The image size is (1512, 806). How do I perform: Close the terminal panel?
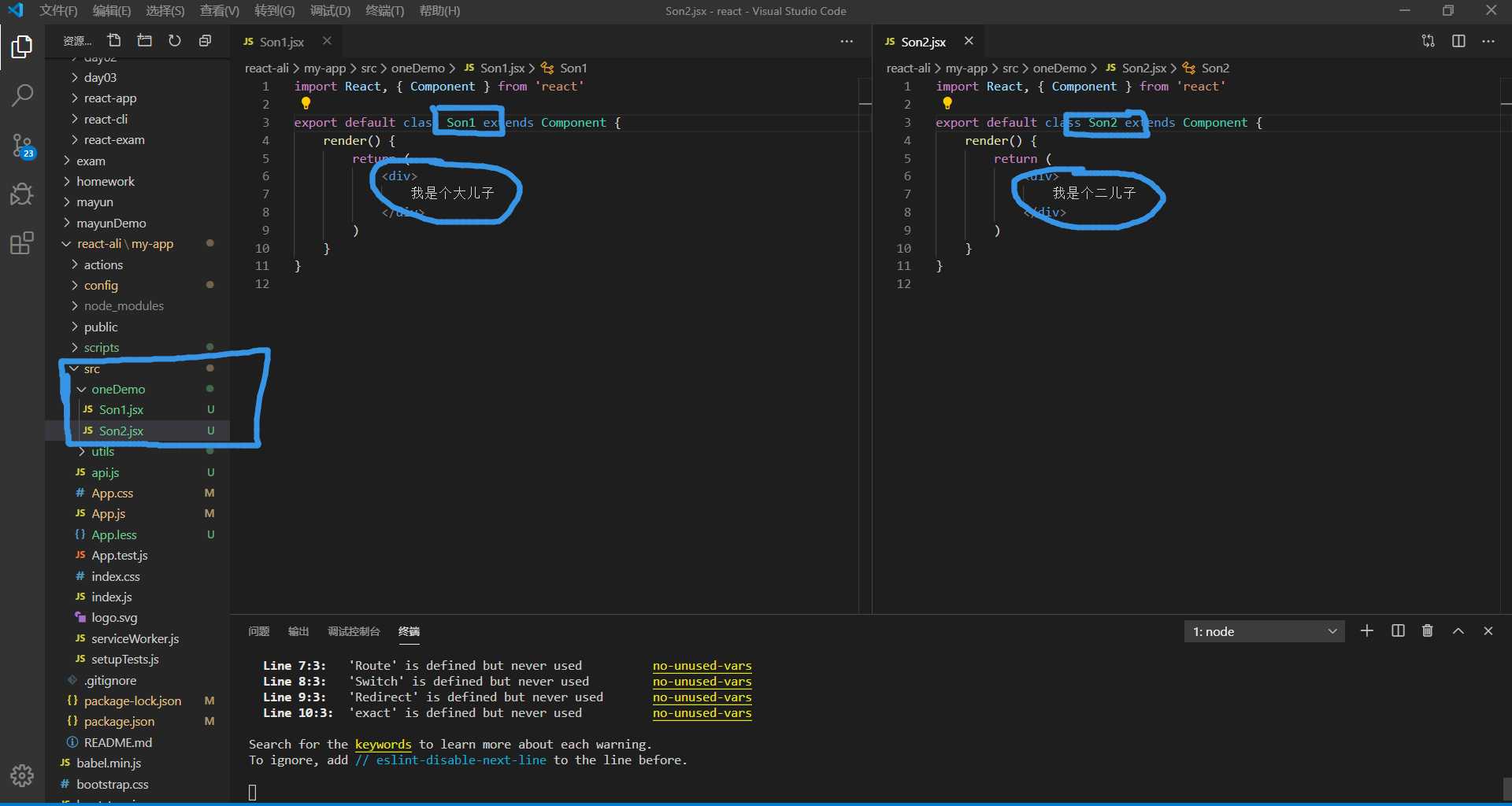1488,630
